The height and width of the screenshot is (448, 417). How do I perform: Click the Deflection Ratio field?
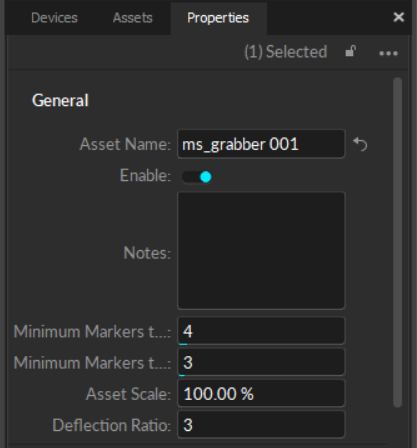pyautogui.click(x=261, y=425)
